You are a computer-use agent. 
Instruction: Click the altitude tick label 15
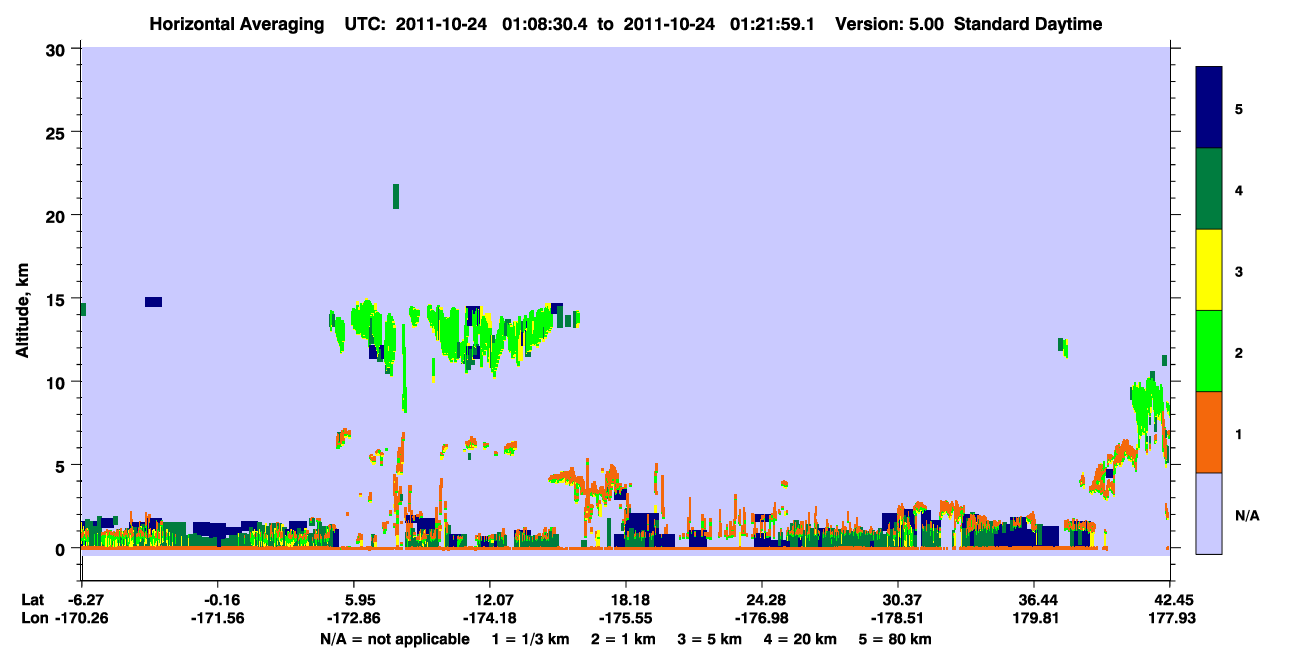[58, 298]
